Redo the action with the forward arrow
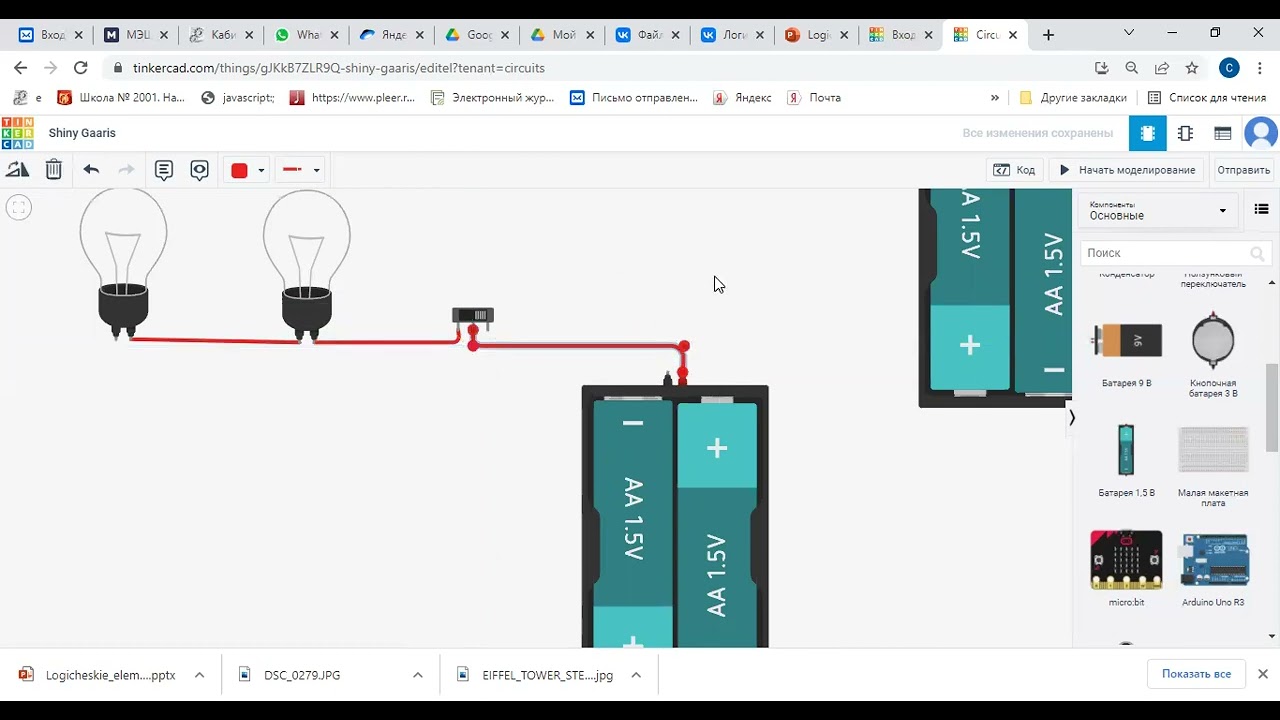Screen dimensions: 1280x720 tap(126, 170)
